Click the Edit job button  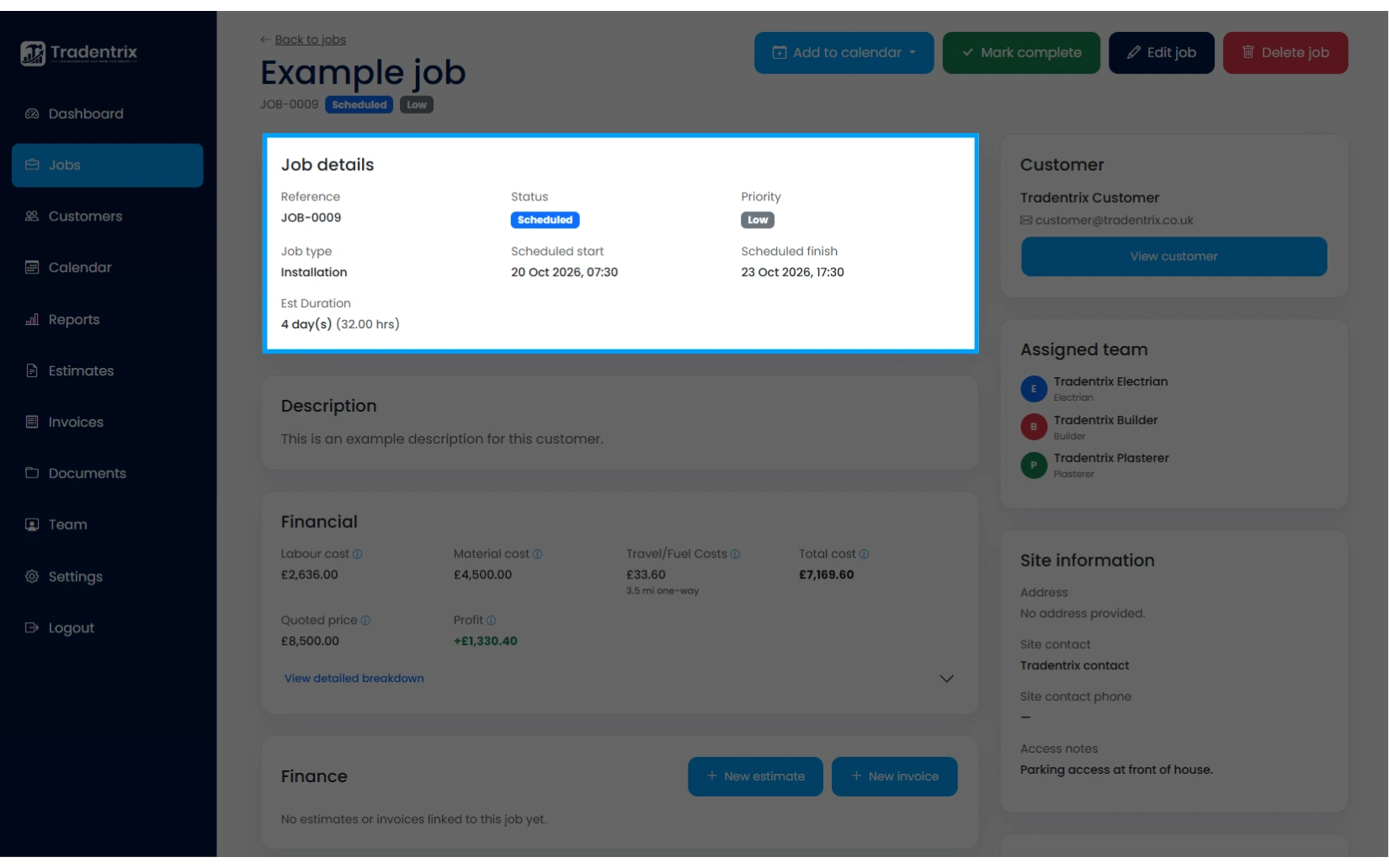coord(1161,53)
